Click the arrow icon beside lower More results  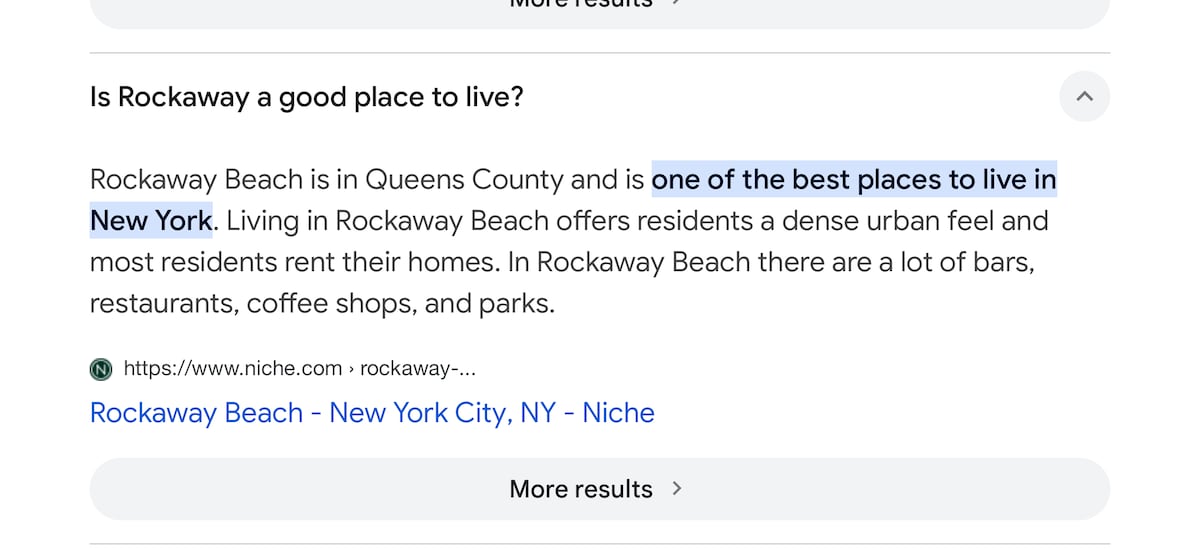pos(677,488)
